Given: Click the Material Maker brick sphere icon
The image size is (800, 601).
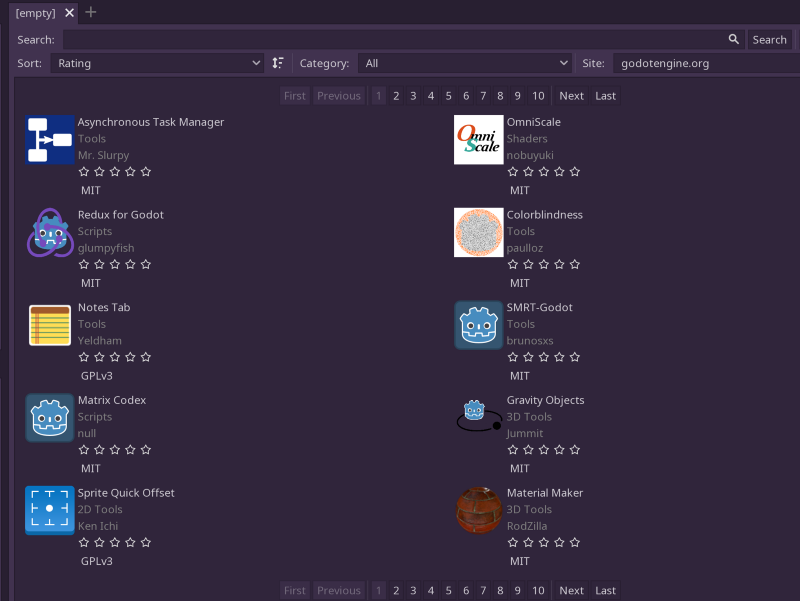Looking at the screenshot, I should pyautogui.click(x=479, y=510).
